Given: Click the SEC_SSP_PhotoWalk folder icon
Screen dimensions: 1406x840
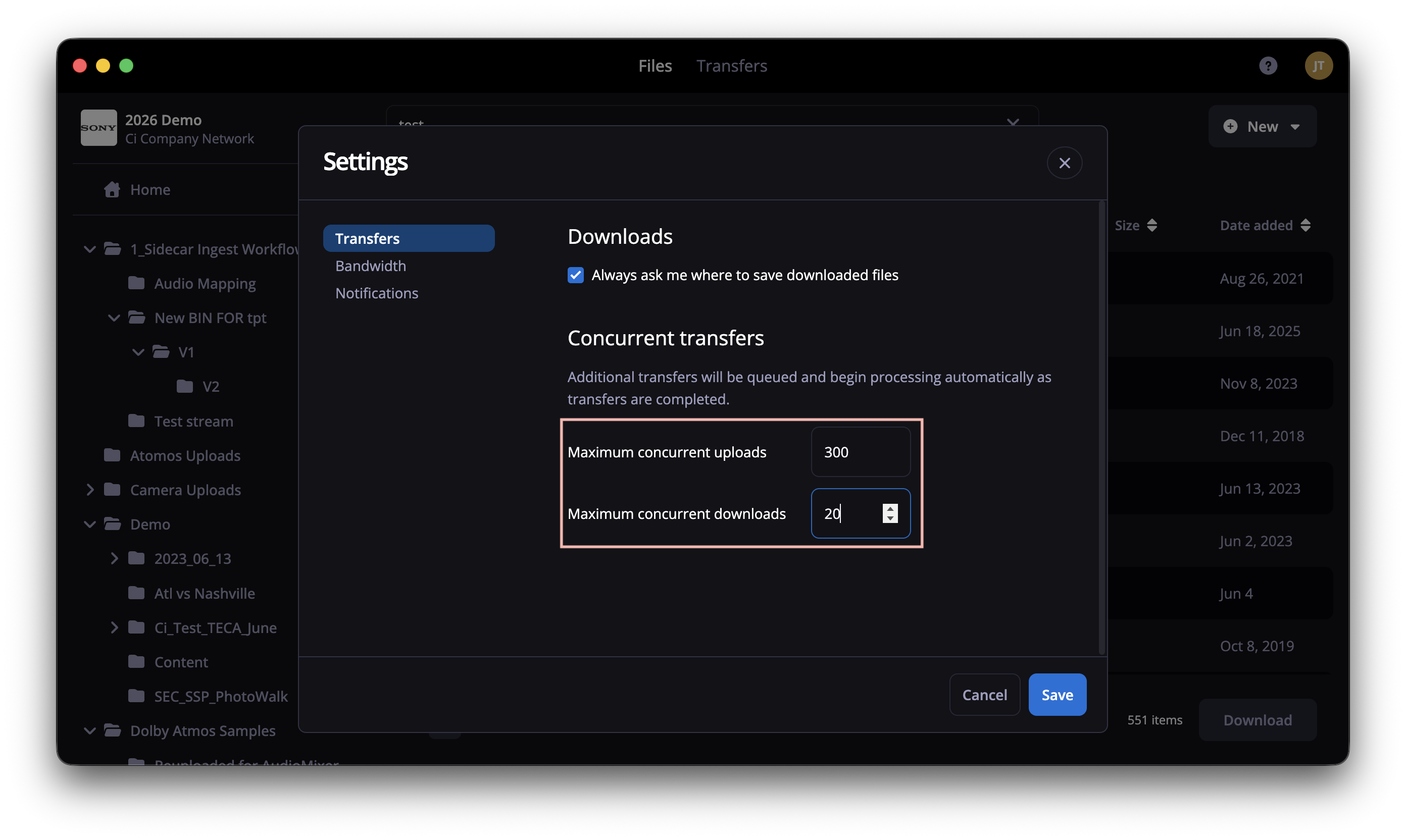Looking at the screenshot, I should pos(136,696).
